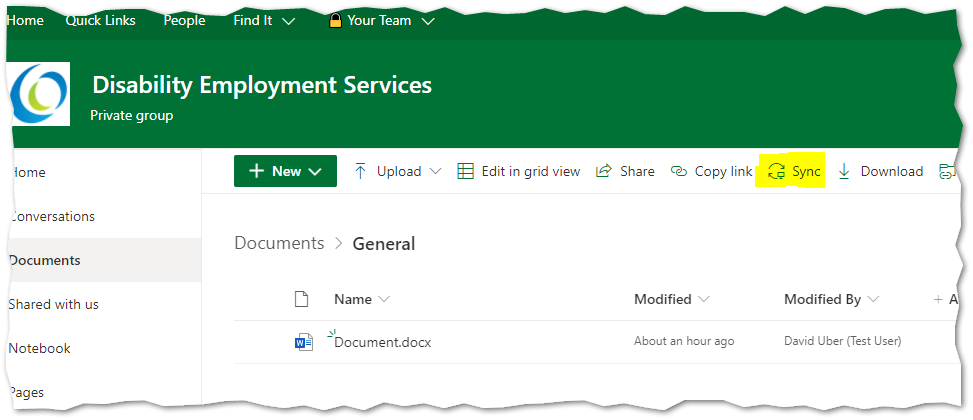This screenshot has height=420, width=973.
Task: Open Quick Links in top navigation
Action: (x=101, y=20)
